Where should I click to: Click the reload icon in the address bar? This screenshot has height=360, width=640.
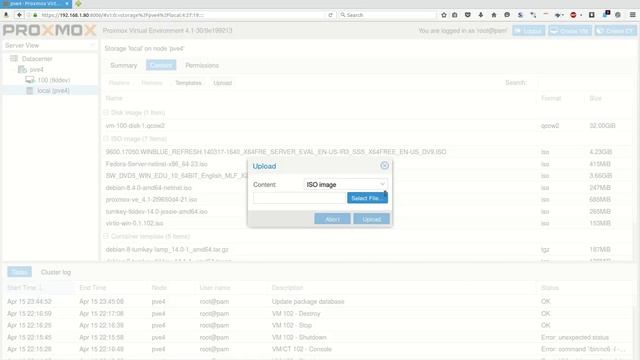[330, 15]
